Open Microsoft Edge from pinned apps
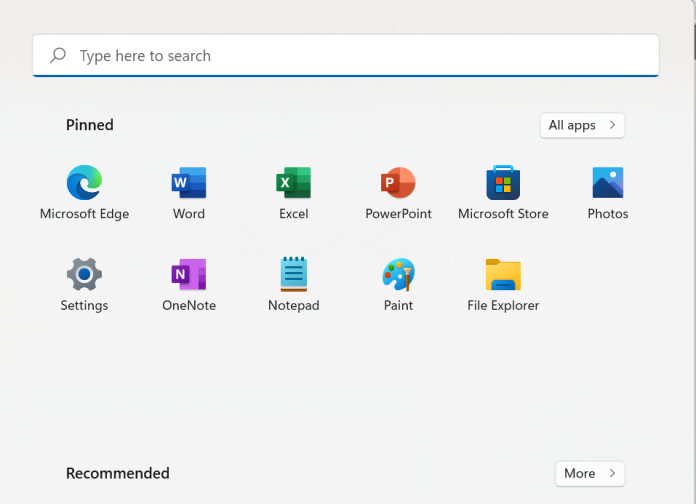Screen dimensions: 696x504 84,183
